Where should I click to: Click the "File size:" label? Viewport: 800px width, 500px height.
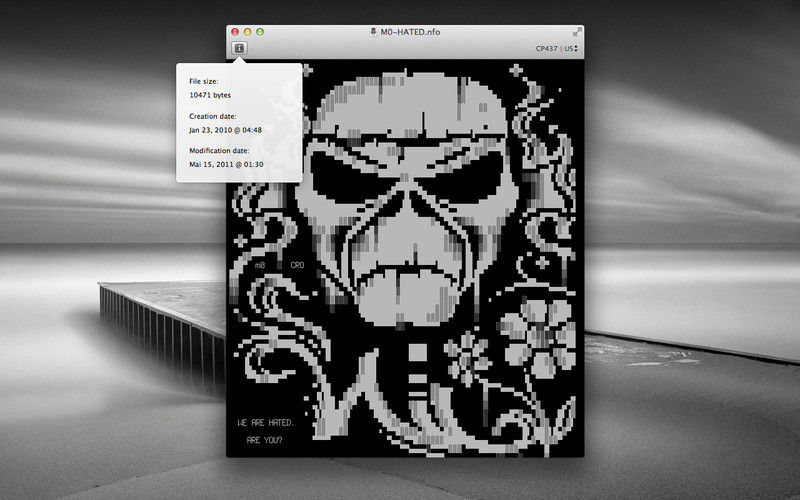tap(204, 81)
